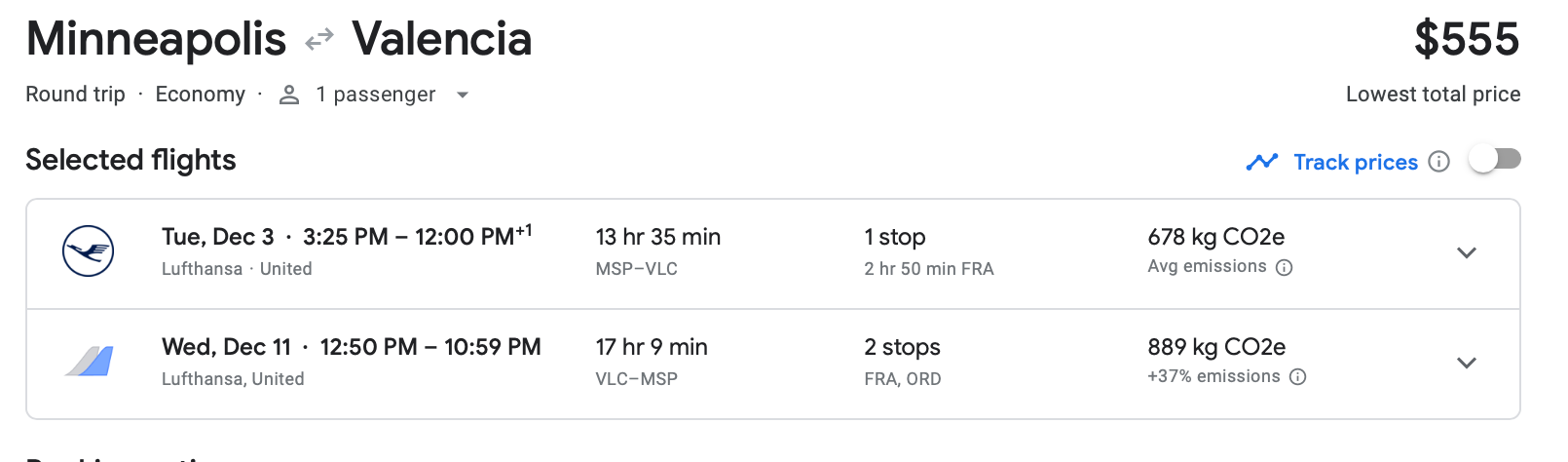Open Avg emissions info icon

click(1285, 267)
